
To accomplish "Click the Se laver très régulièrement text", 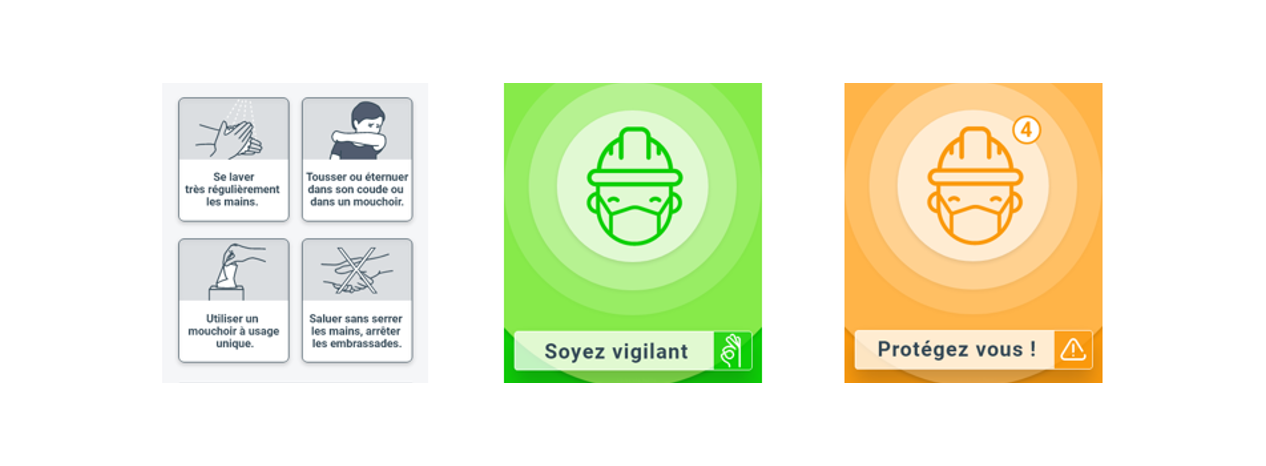I will tap(233, 183).
